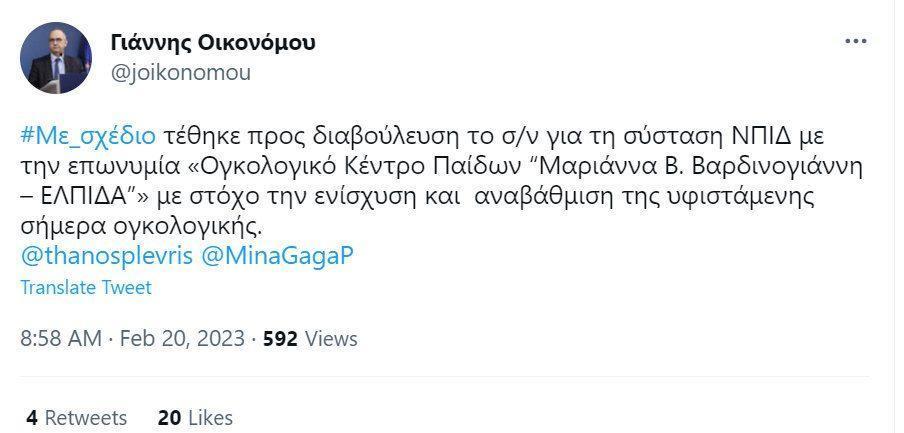Click the likes count number 20
904x433 pixels.
[x=168, y=417]
